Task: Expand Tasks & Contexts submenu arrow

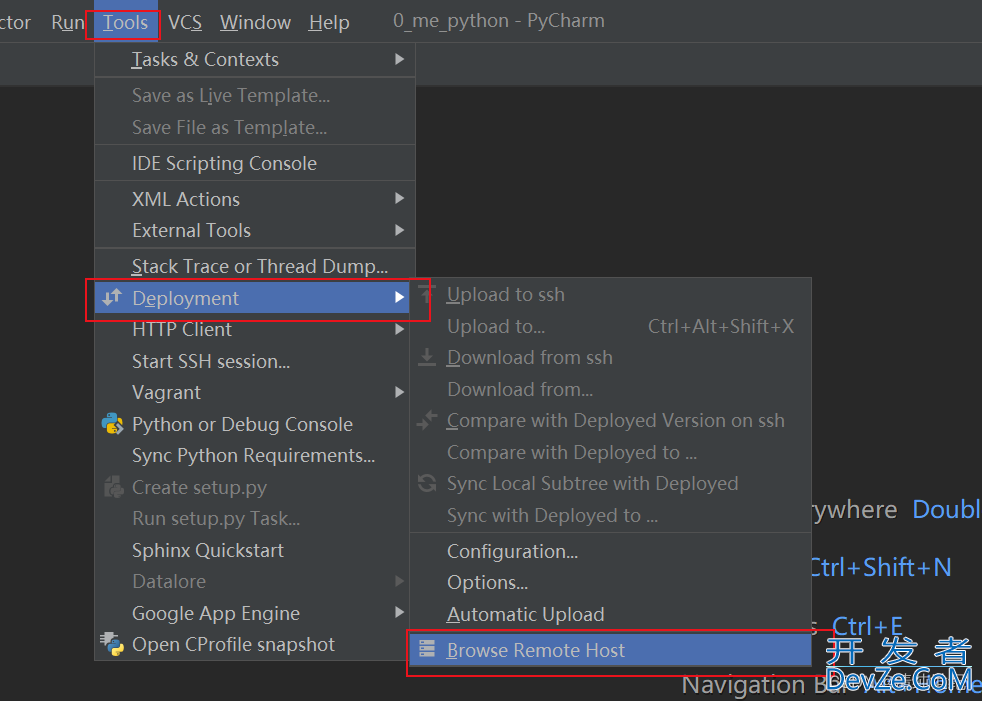Action: (400, 60)
